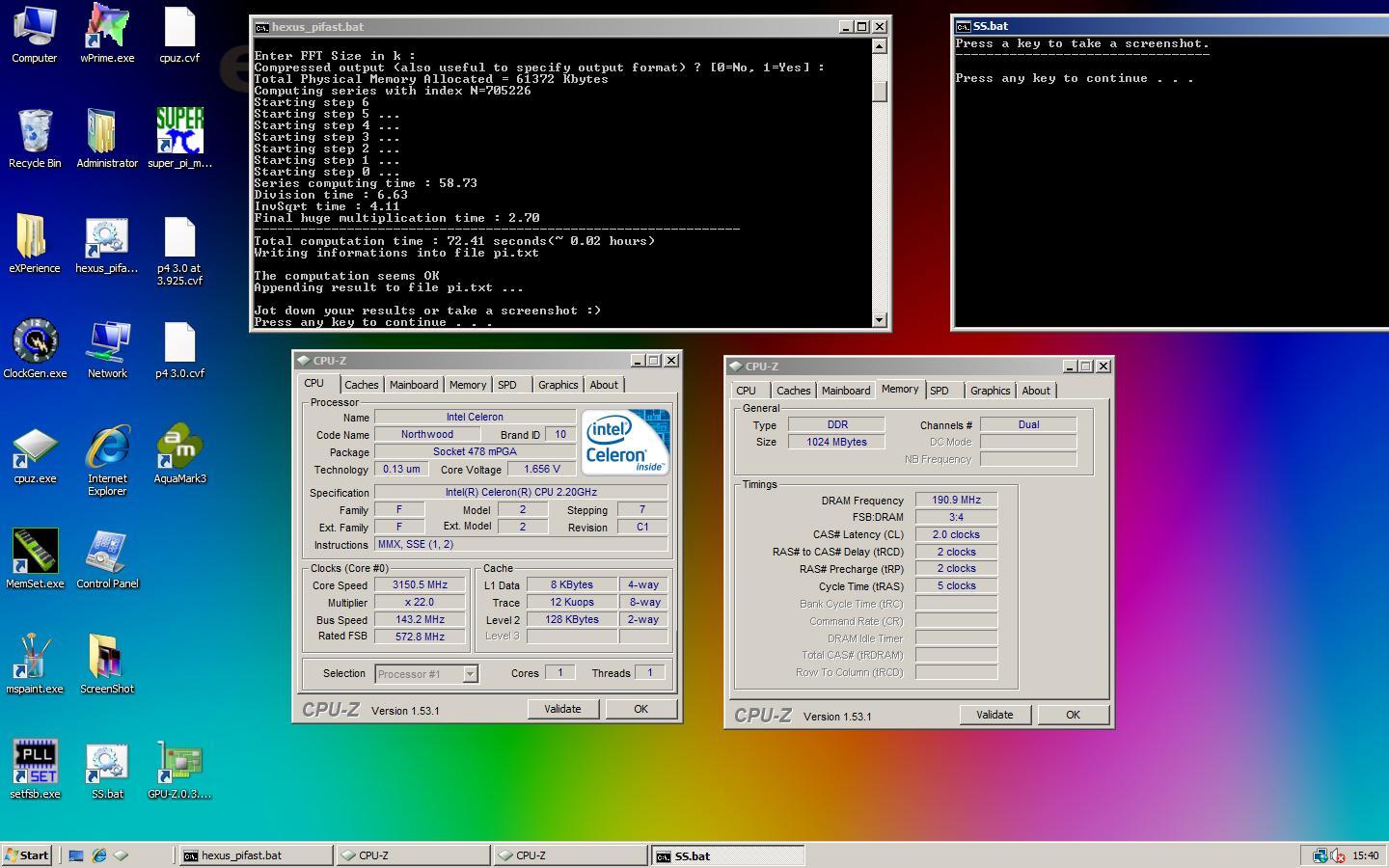Viewport: 1389px width, 868px height.
Task: Click Validate in the left CPU-Z window
Action: pyautogui.click(x=562, y=709)
